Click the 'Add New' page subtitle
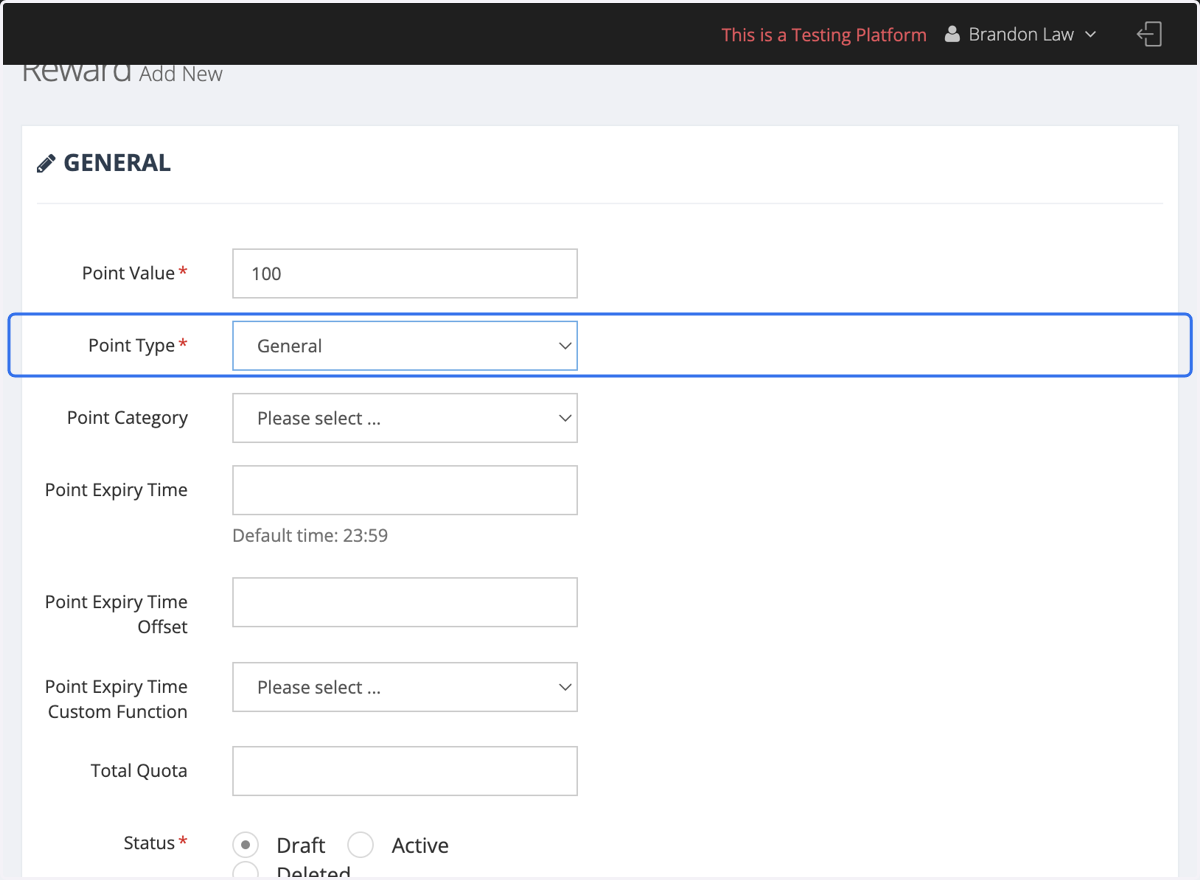 tap(181, 74)
